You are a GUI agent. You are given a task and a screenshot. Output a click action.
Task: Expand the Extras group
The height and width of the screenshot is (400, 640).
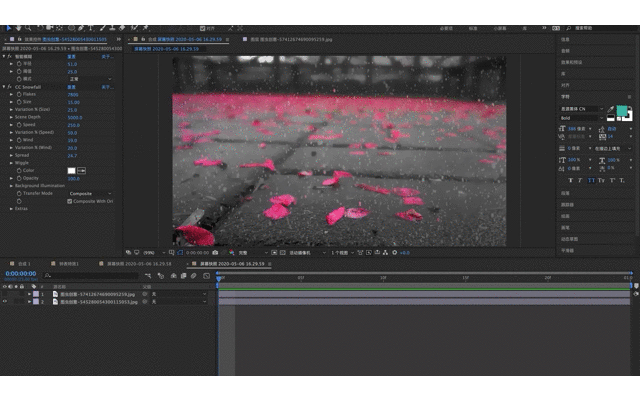coord(11,209)
